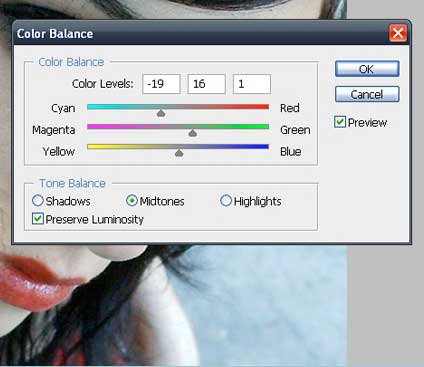Close the Color Balance dialog window
This screenshot has height=367, width=424.
point(398,33)
